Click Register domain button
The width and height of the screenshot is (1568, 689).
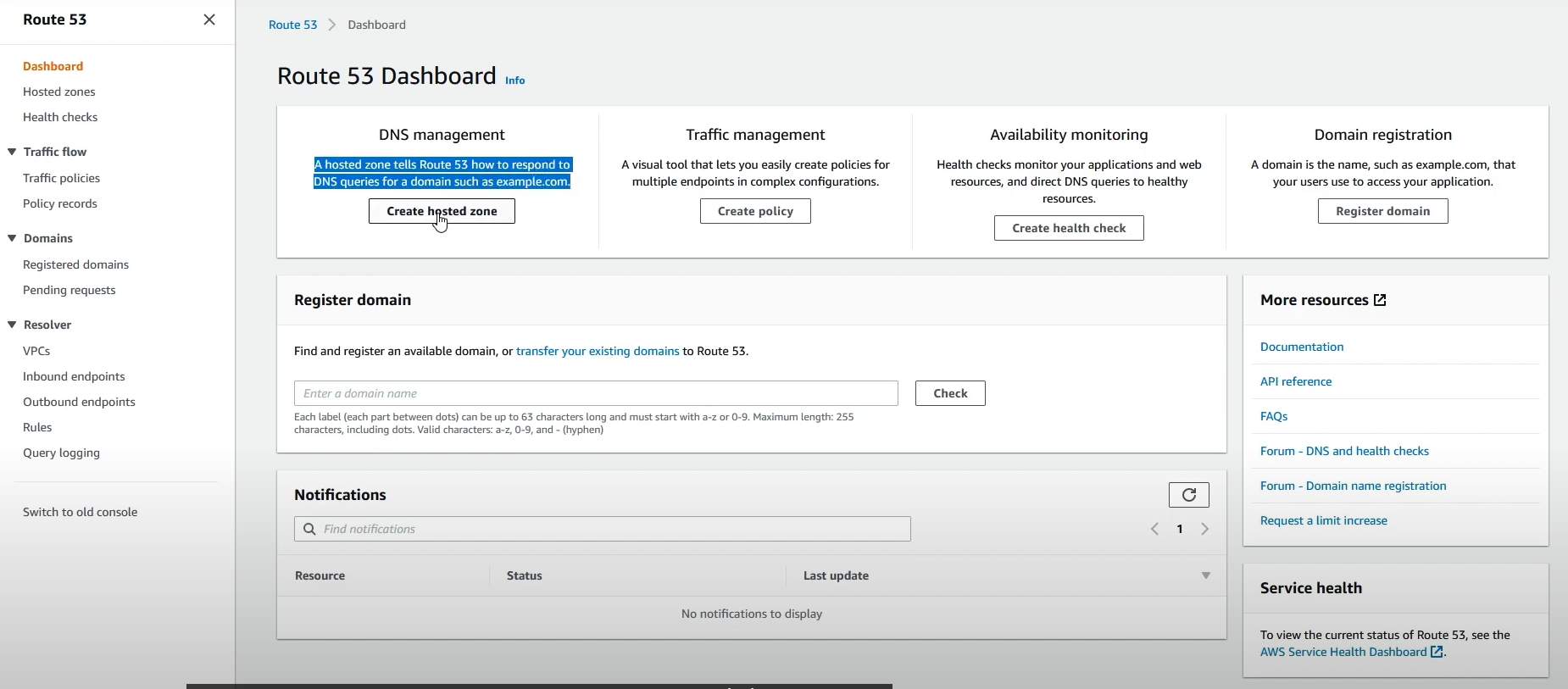pyautogui.click(x=1382, y=211)
